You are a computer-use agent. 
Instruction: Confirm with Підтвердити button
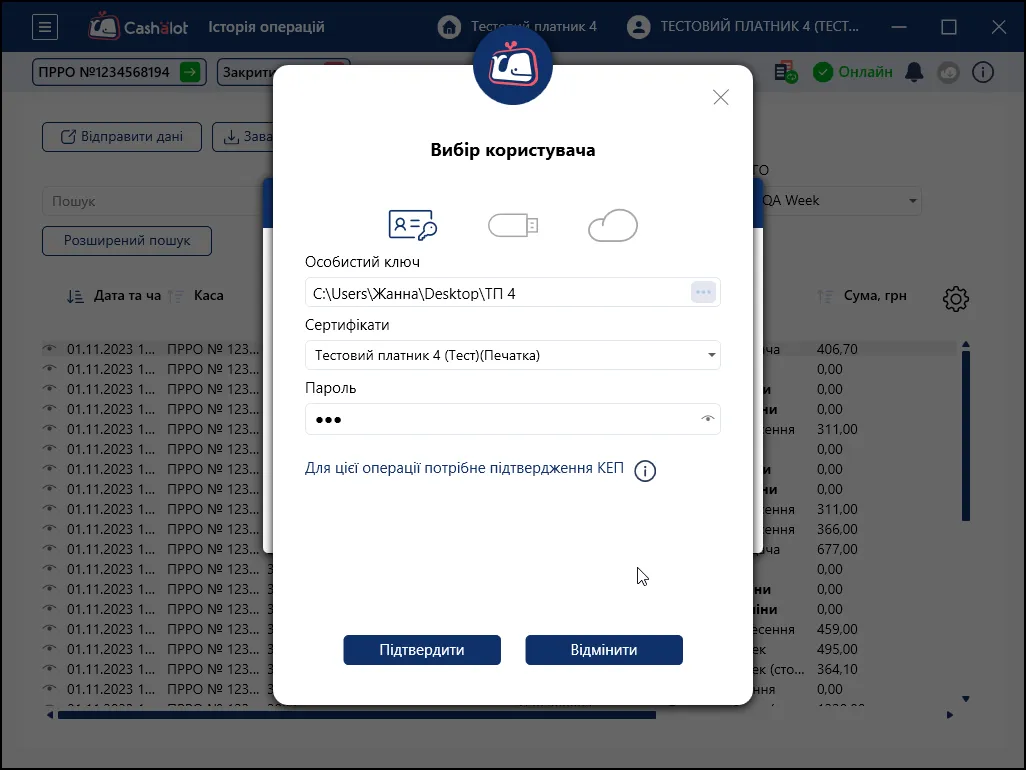(x=422, y=650)
